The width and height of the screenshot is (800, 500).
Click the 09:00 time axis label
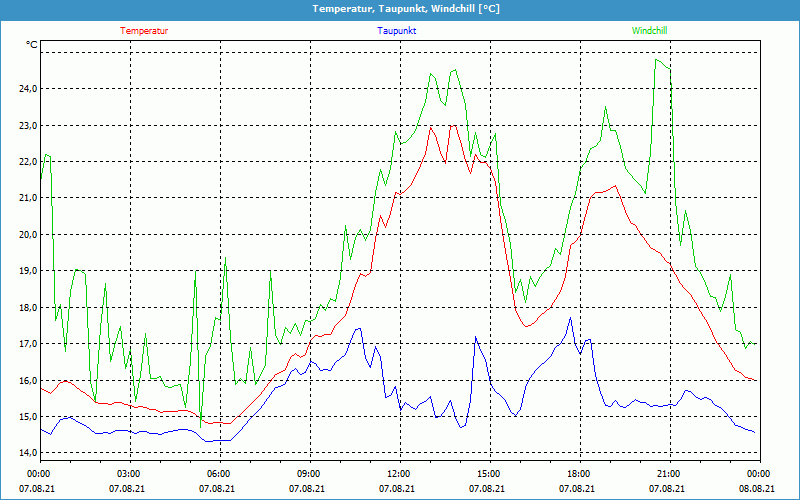tap(307, 474)
